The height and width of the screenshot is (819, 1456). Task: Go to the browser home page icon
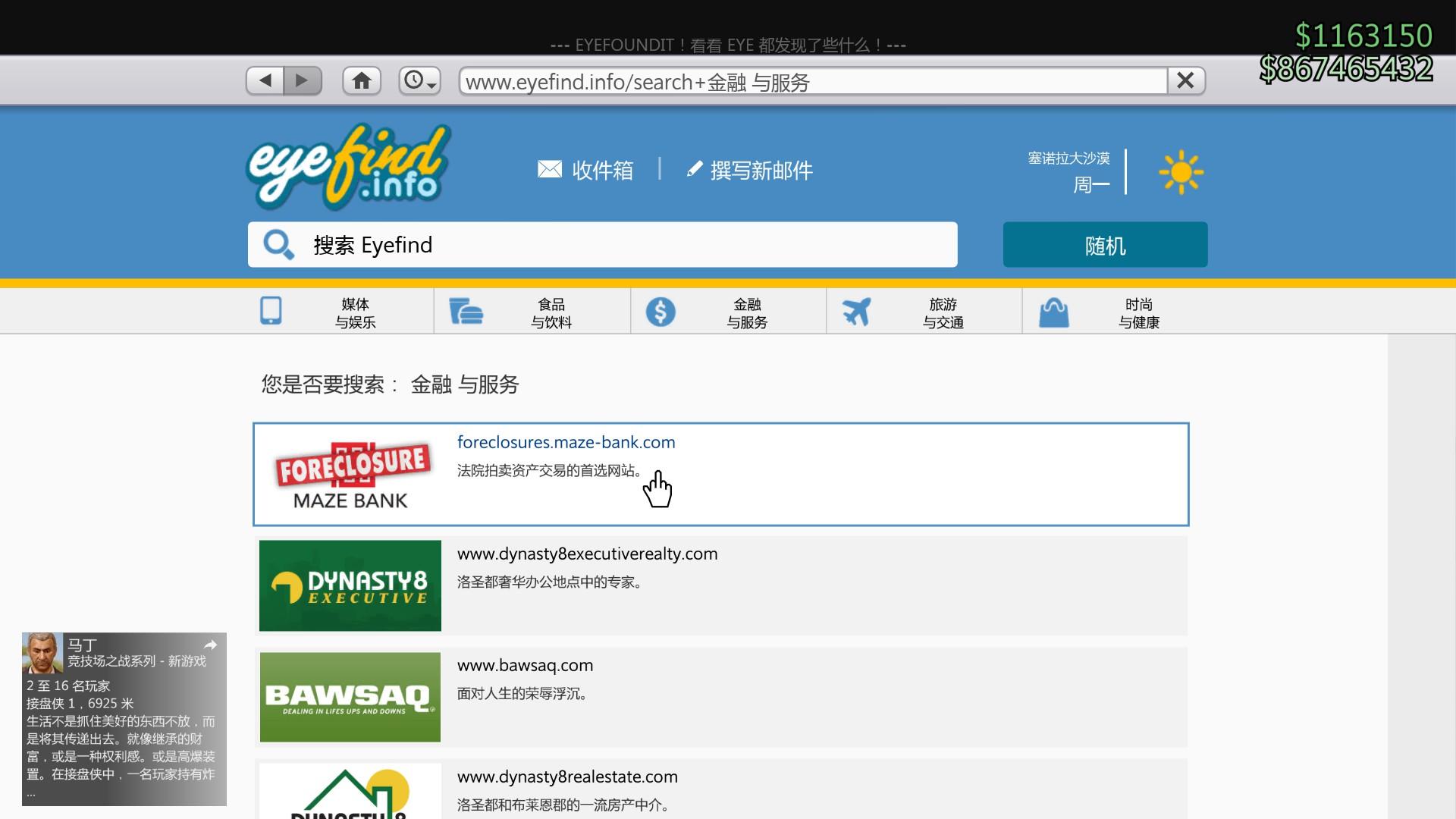tap(362, 80)
